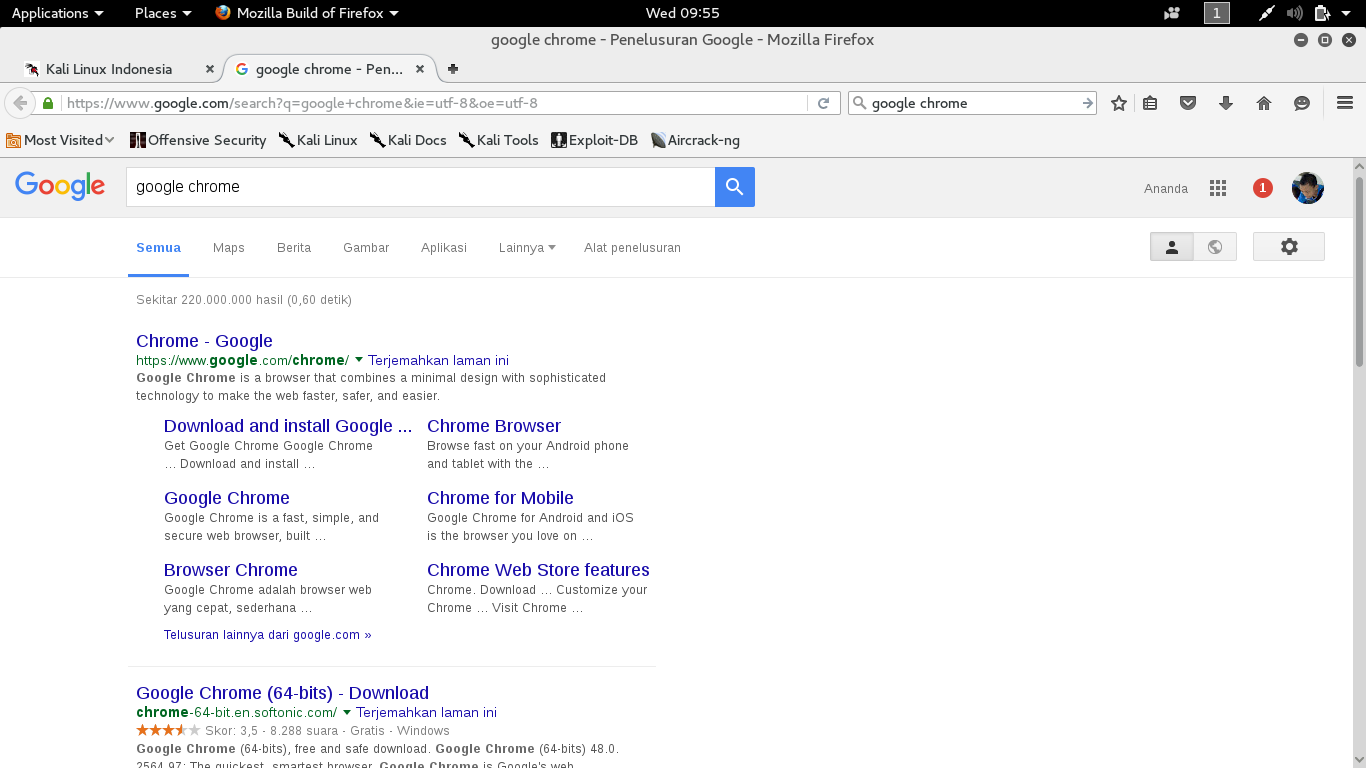Viewport: 1366px width, 768px height.
Task: Open the Places menu
Action: 163,13
